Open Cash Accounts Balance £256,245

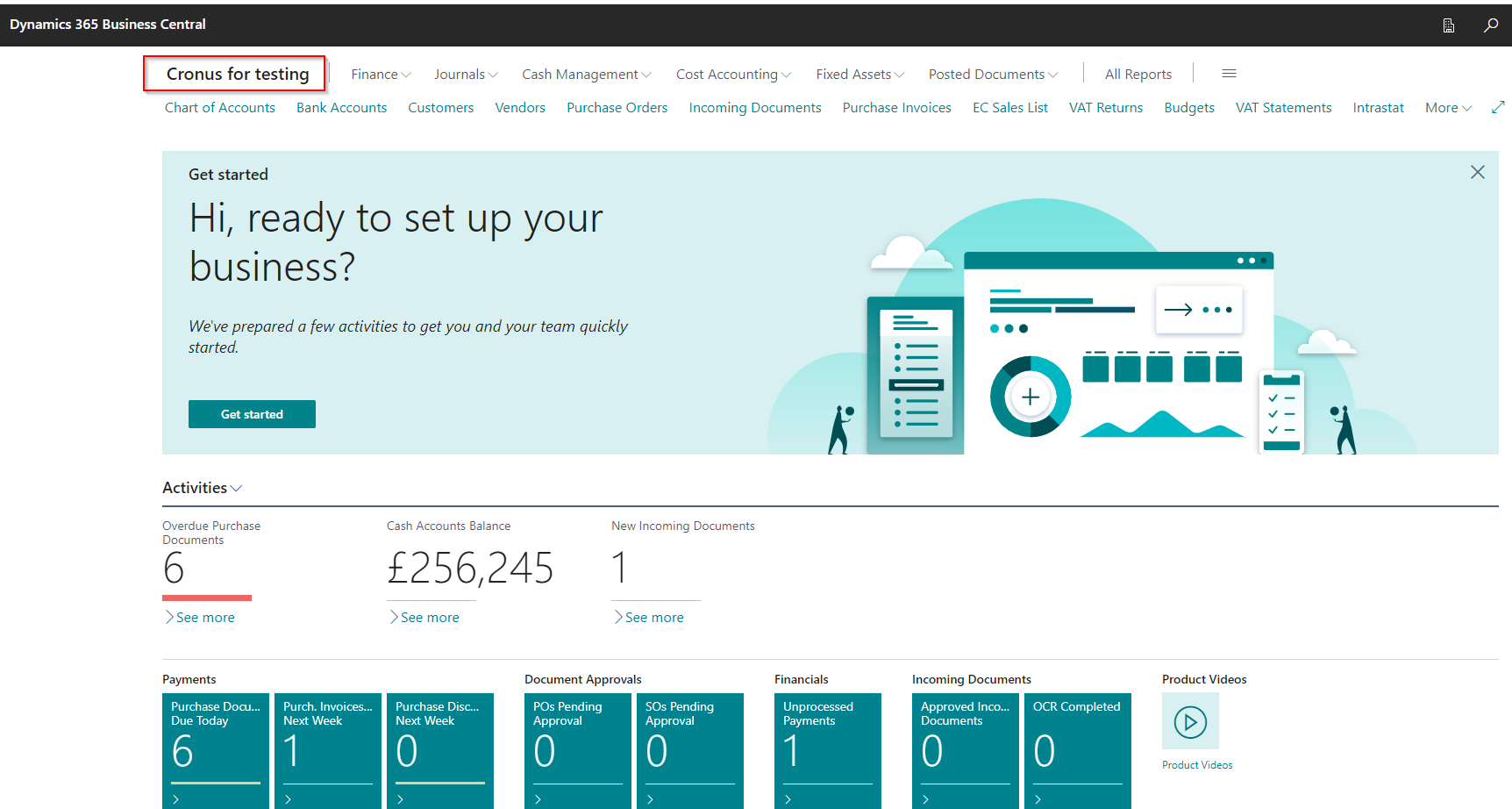[470, 569]
